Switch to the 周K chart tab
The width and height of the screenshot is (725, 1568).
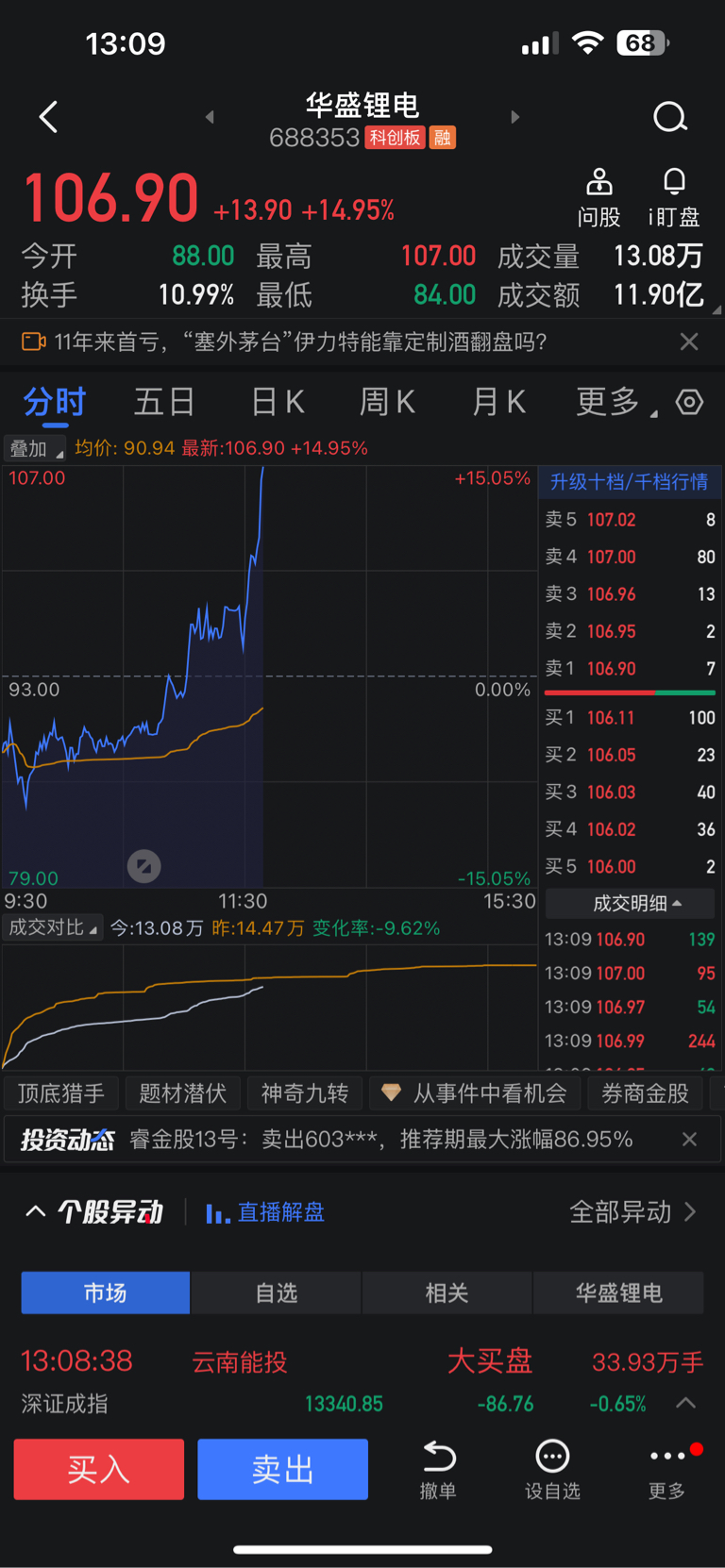click(x=387, y=402)
